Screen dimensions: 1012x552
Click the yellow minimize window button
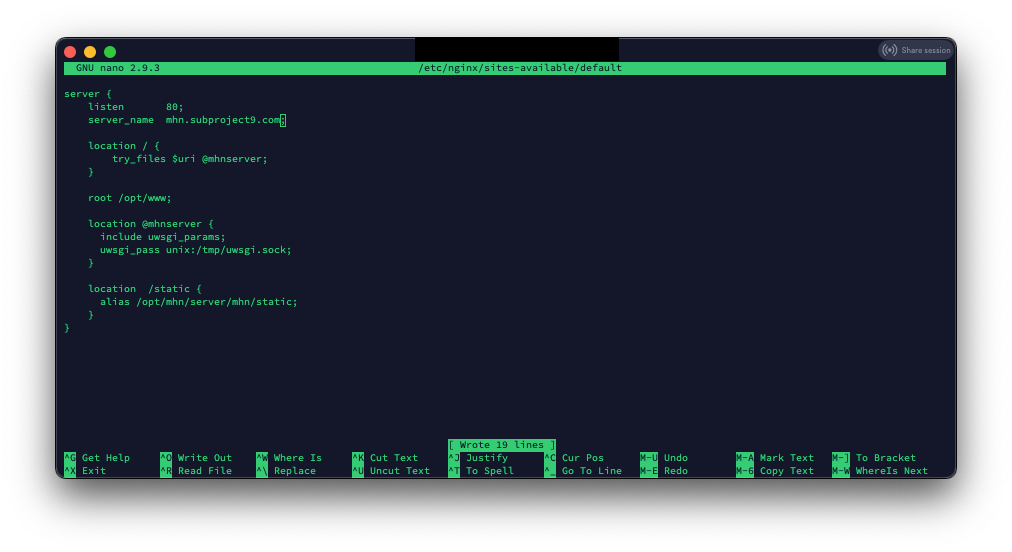point(90,52)
